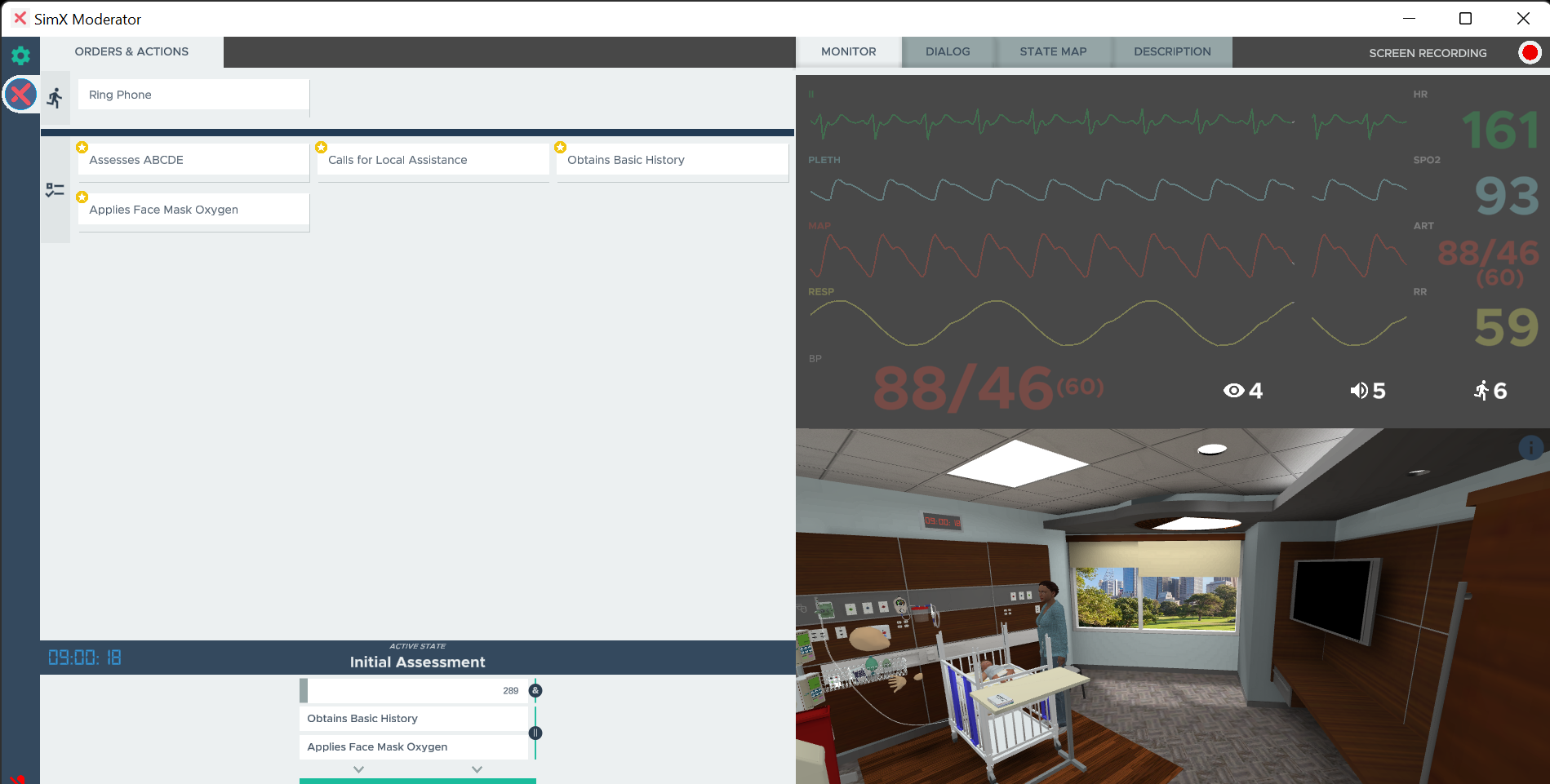Expand the left chevron below Applies Face Mask Oxygen
The height and width of the screenshot is (784, 1550).
[x=358, y=769]
